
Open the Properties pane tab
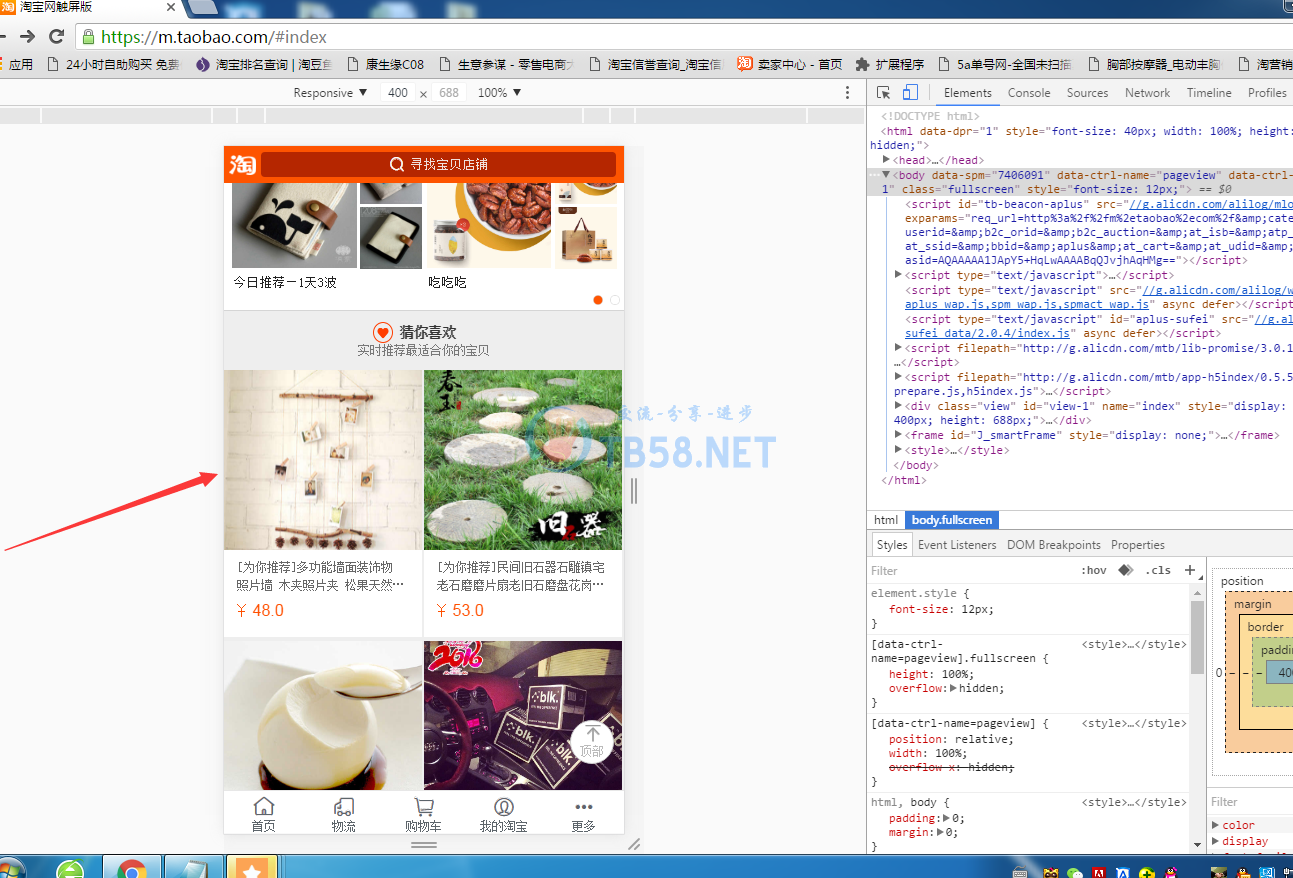pos(1138,545)
